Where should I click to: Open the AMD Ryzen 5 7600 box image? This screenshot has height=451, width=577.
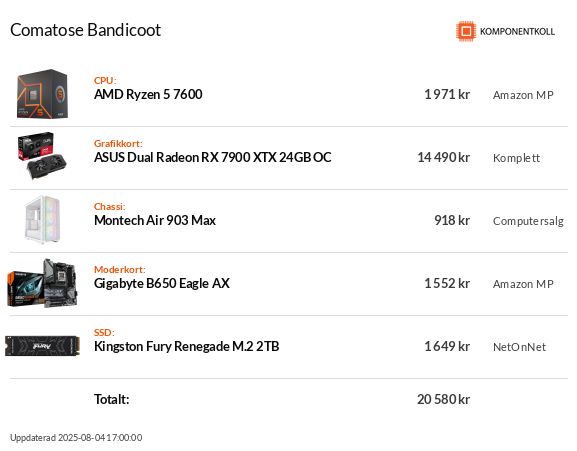click(x=42, y=94)
